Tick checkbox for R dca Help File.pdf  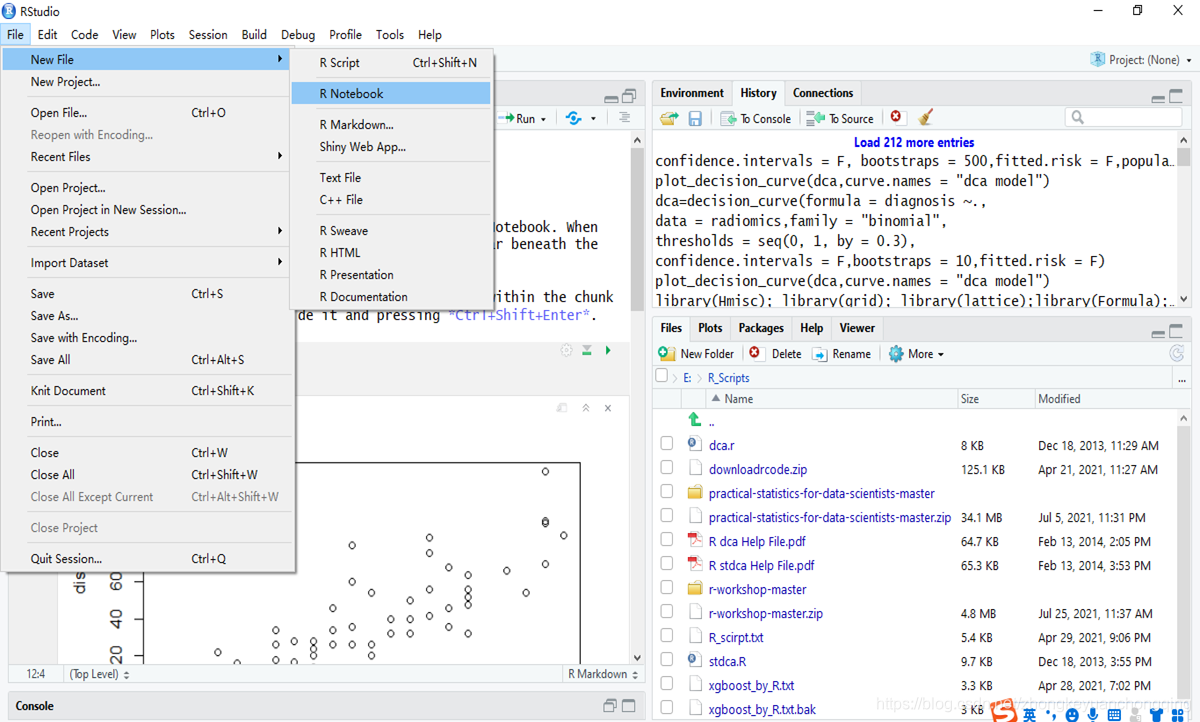(667, 539)
